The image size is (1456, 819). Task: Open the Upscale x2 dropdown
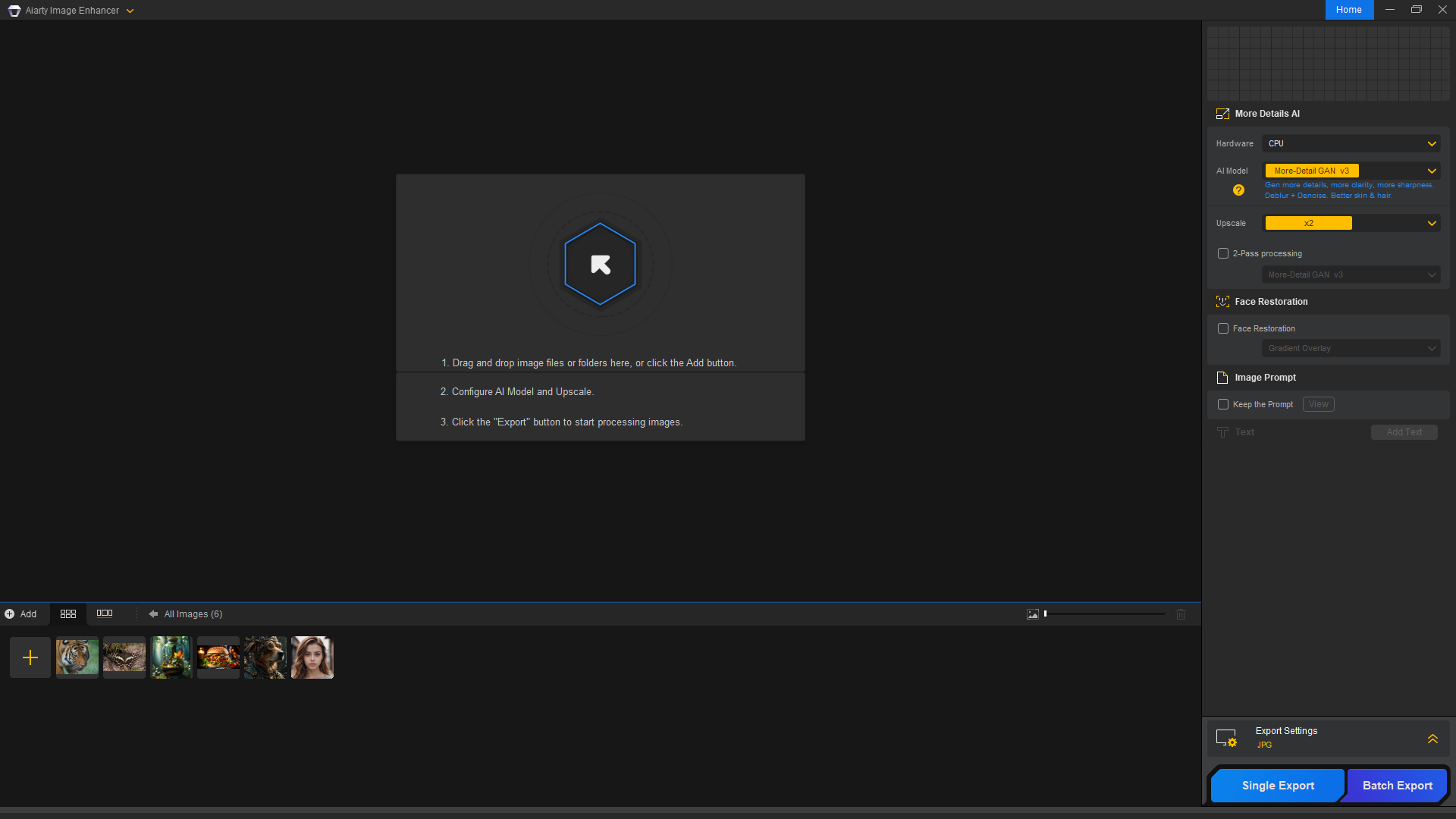tap(1351, 223)
